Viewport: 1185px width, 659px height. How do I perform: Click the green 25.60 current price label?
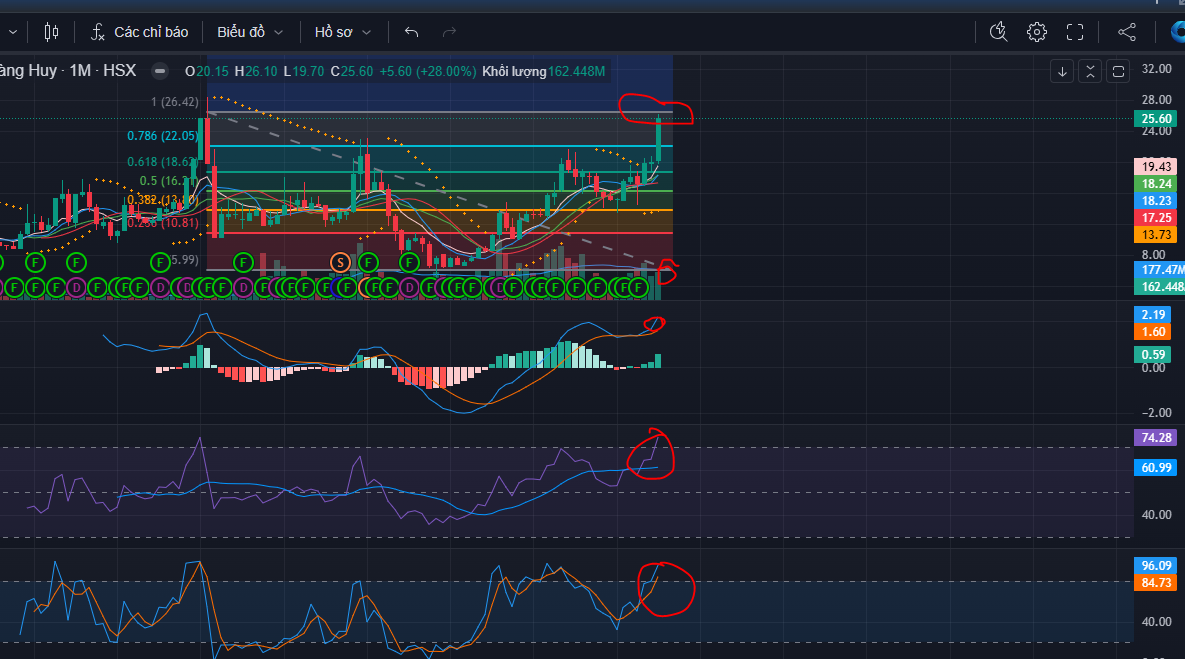(x=1156, y=119)
